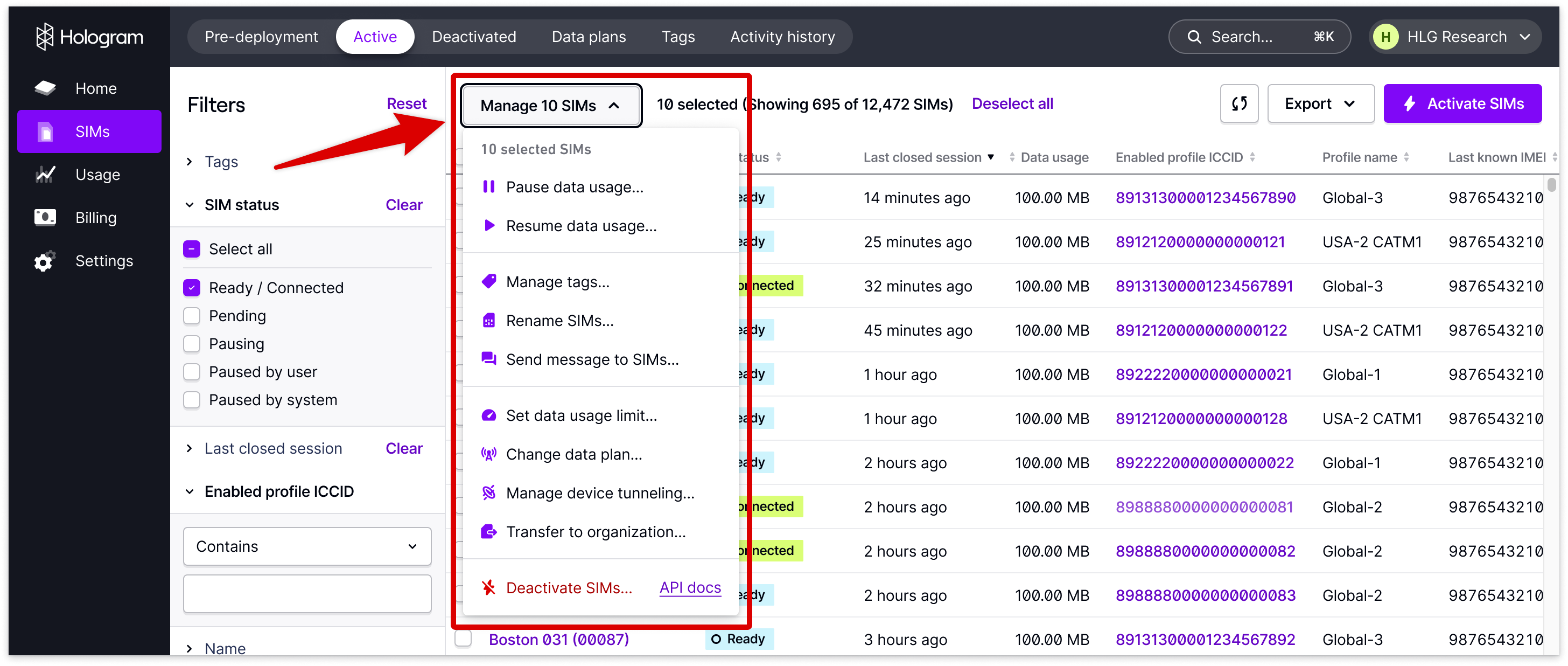Click the search magnifier icon
Image resolution: width=1568 pixels, height=666 pixels.
1194,37
